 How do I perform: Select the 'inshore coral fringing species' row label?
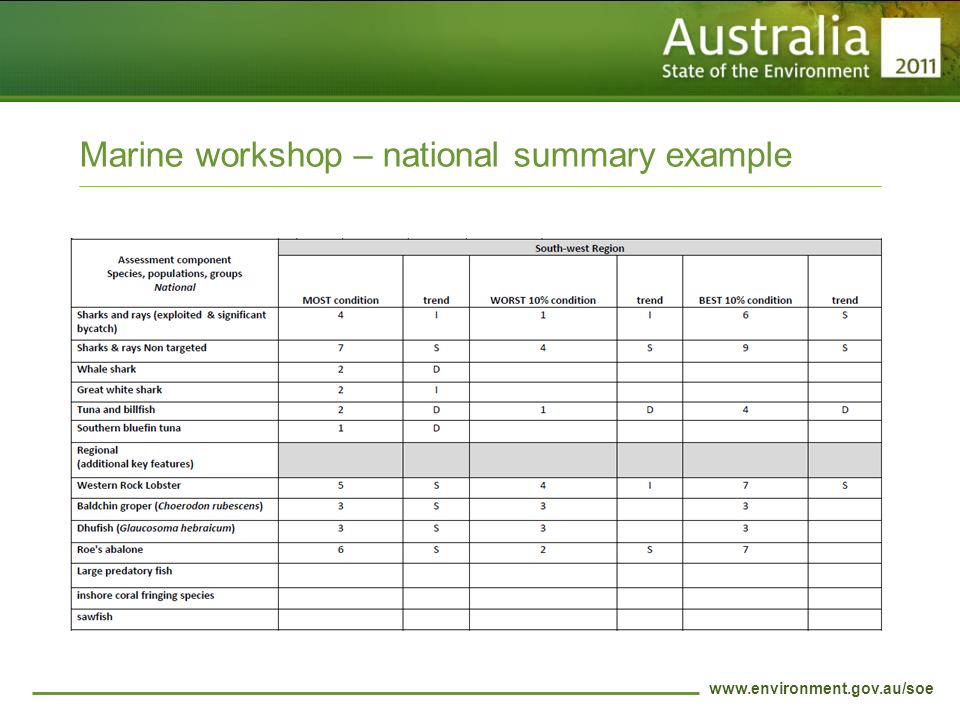145,595
